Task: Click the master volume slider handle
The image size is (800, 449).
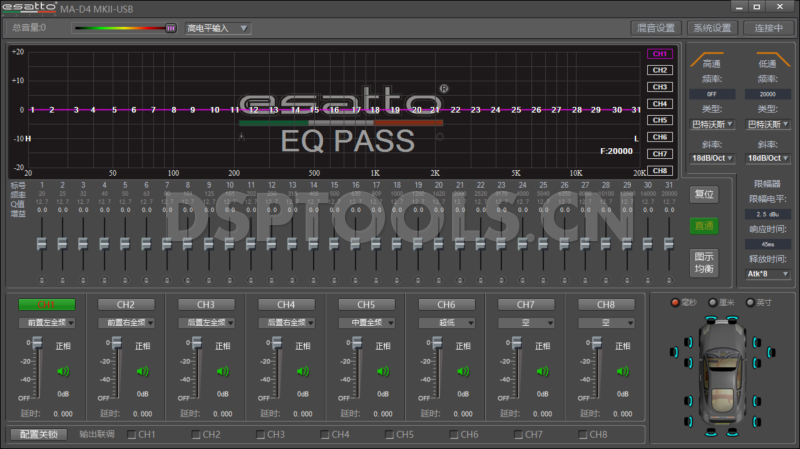Action: [171, 28]
